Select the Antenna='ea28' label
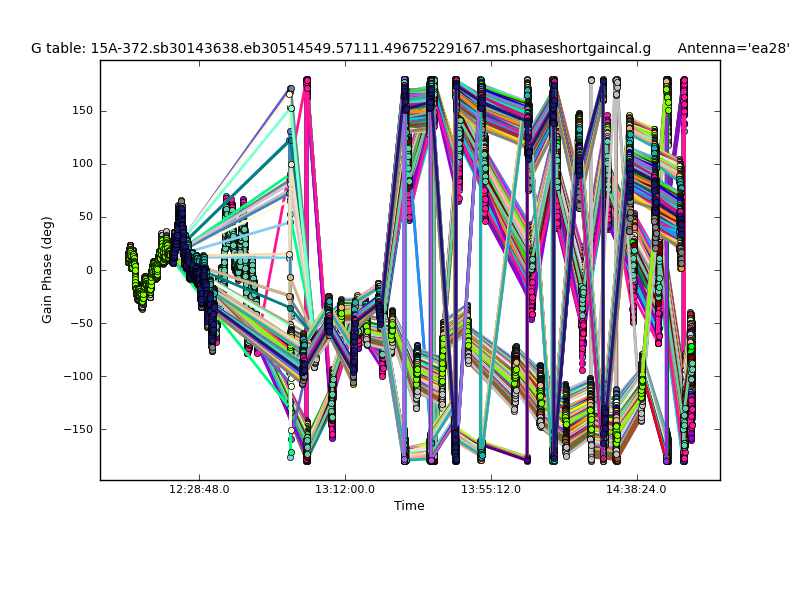The image size is (800, 600). click(733, 48)
